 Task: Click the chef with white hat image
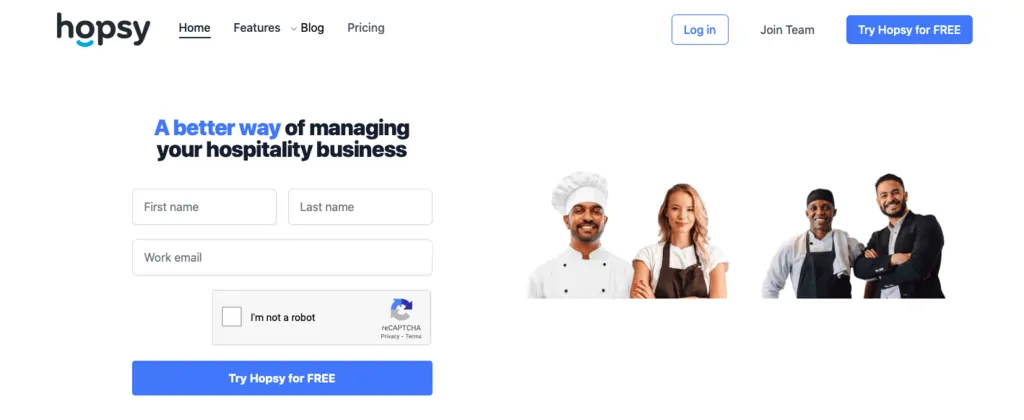click(x=580, y=236)
